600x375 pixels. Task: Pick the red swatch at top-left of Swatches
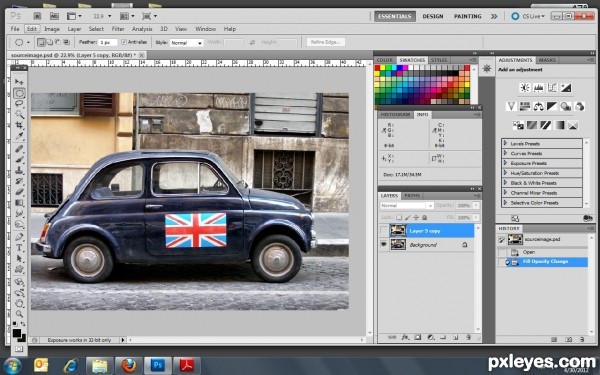tap(377, 68)
